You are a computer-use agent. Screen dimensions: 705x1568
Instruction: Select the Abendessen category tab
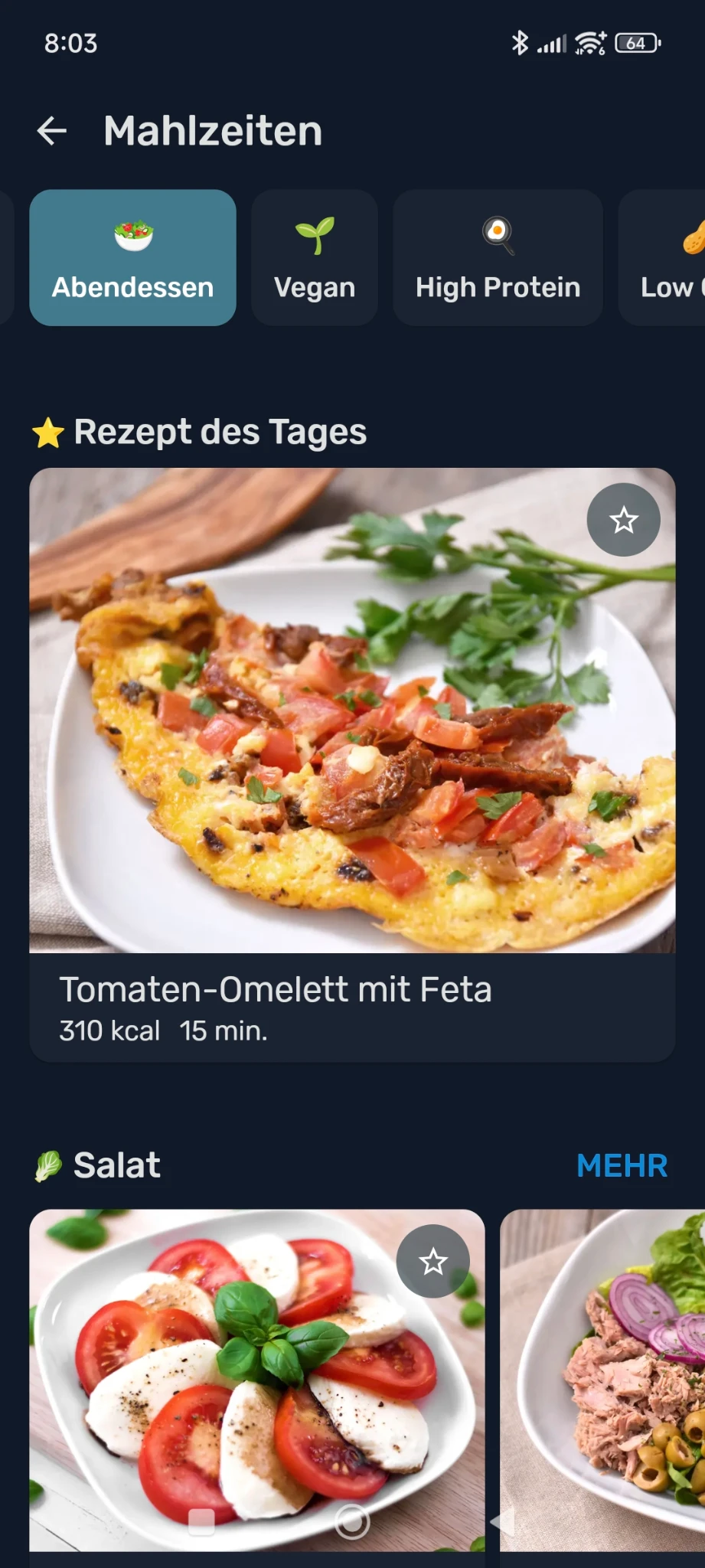(x=132, y=258)
